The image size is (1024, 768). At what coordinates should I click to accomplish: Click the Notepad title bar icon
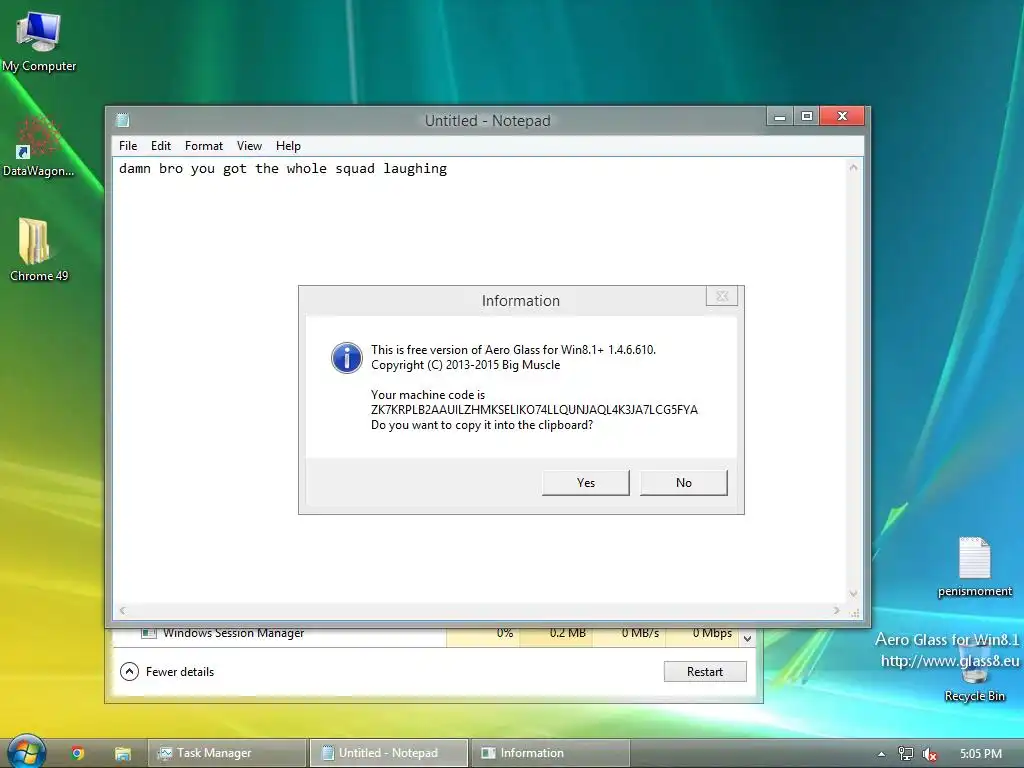tap(123, 120)
